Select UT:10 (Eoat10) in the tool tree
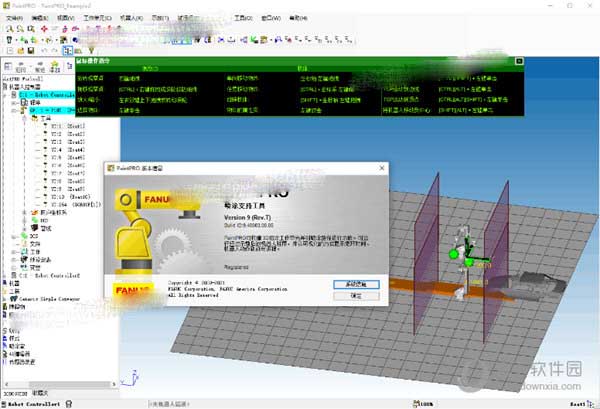600x409 pixels. click(x=70, y=197)
